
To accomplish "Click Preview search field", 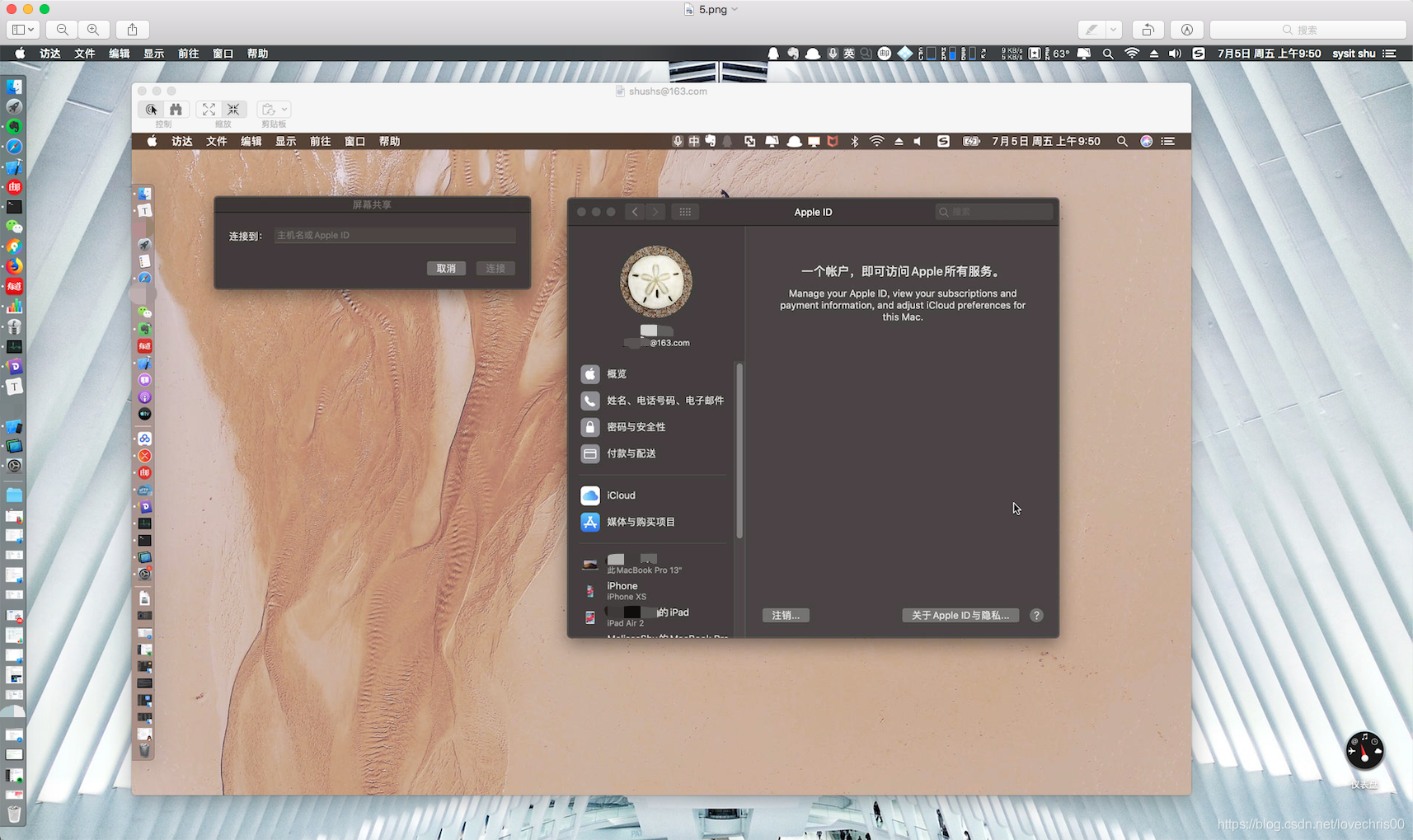I will pyautogui.click(x=1307, y=30).
